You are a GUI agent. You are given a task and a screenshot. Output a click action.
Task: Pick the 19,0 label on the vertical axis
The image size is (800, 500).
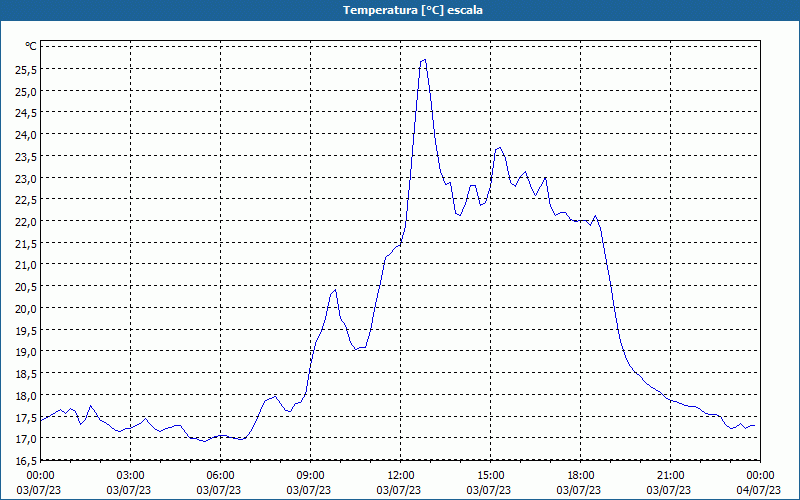[x=26, y=353]
